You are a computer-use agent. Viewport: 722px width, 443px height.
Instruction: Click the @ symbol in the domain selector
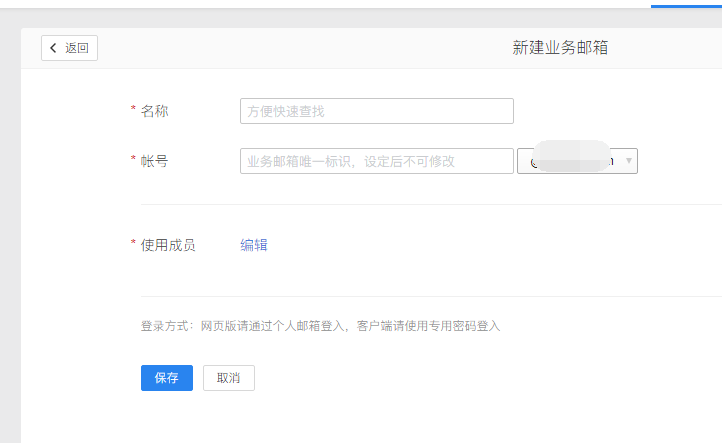535,161
